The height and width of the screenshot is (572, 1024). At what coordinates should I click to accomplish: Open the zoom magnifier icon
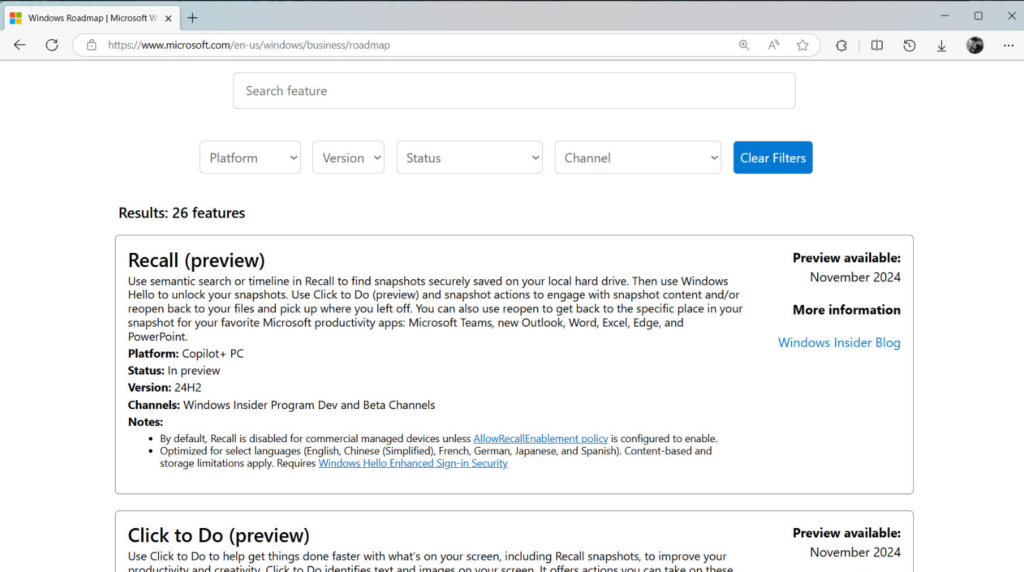point(743,45)
